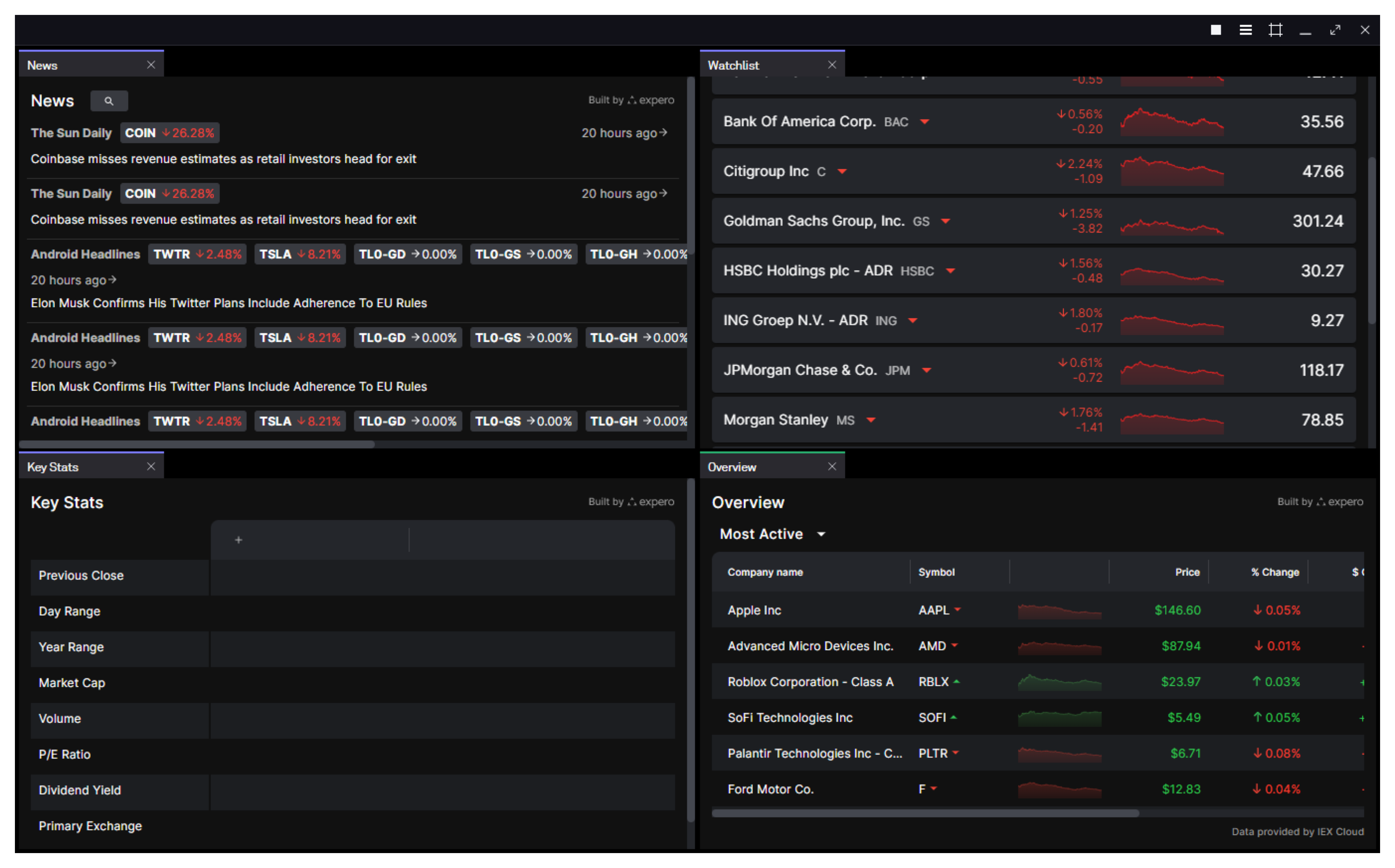Expand the Most Active dropdown
The image size is (1395, 868).
tap(821, 534)
